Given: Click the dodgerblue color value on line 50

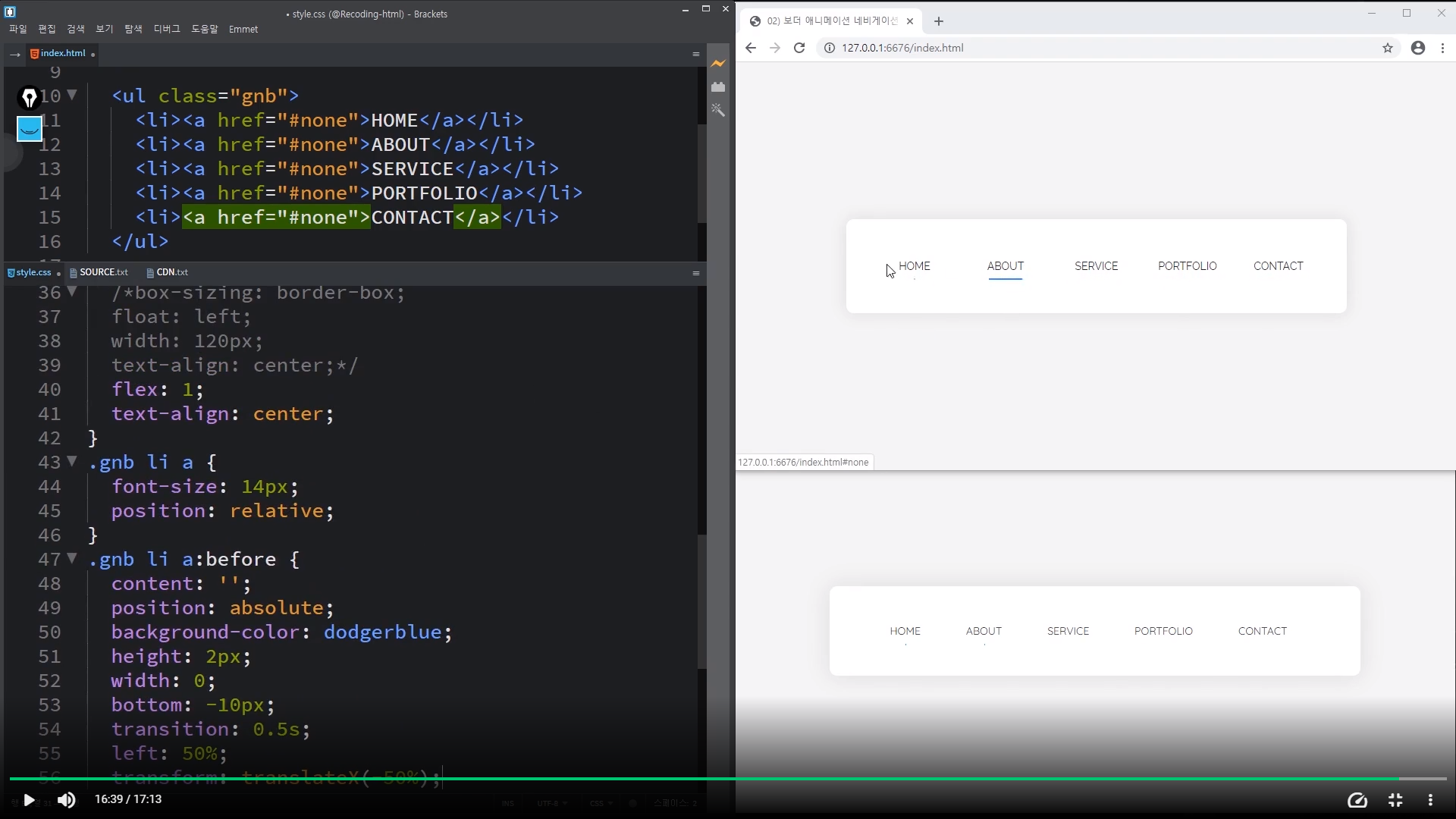Looking at the screenshot, I should click(382, 632).
